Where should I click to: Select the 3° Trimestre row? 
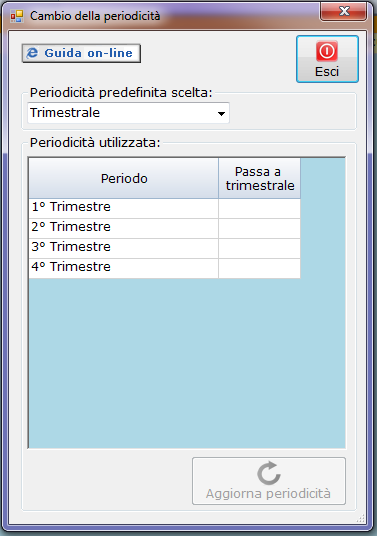[124, 248]
